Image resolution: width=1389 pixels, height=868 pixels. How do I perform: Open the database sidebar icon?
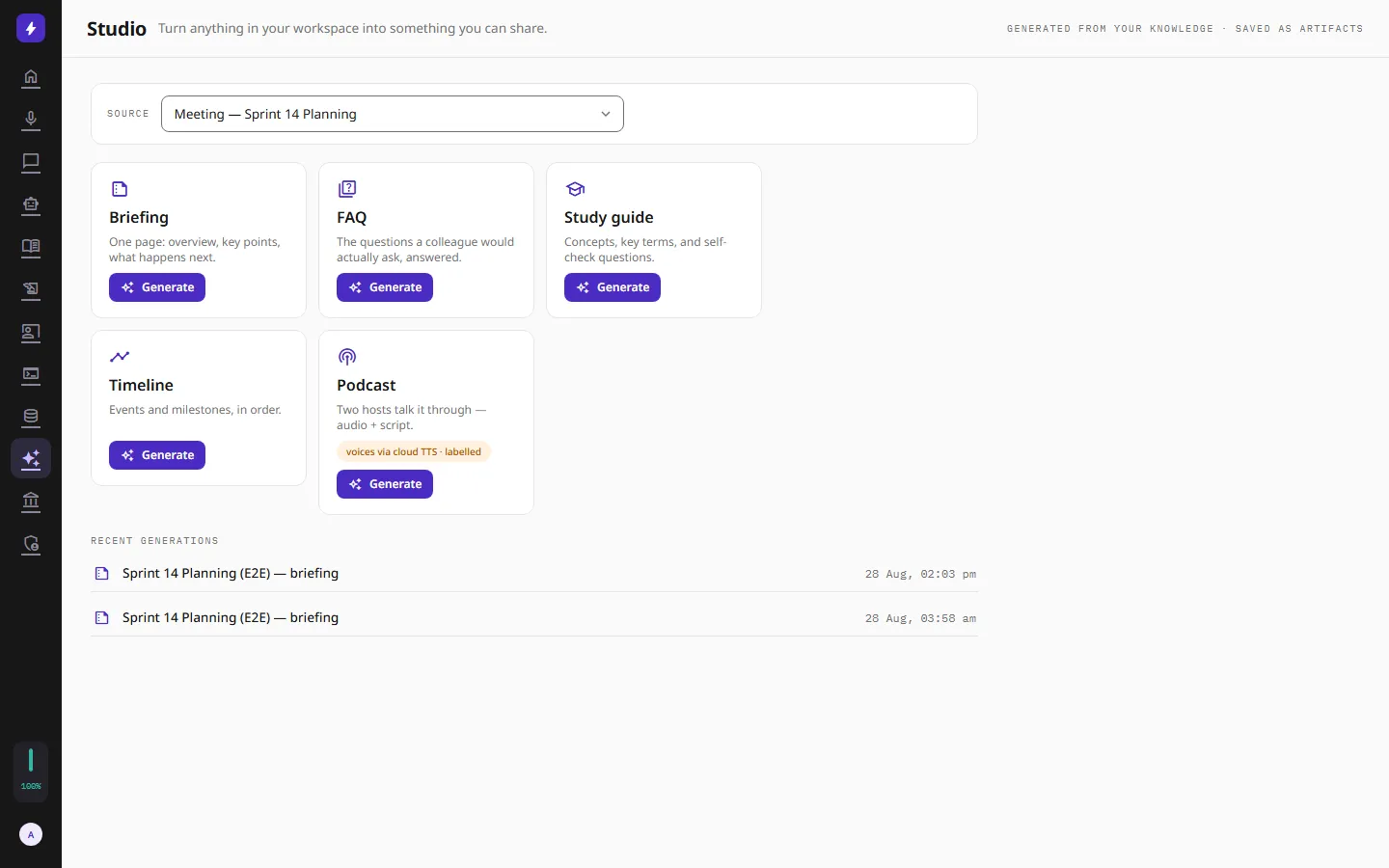coord(31,417)
